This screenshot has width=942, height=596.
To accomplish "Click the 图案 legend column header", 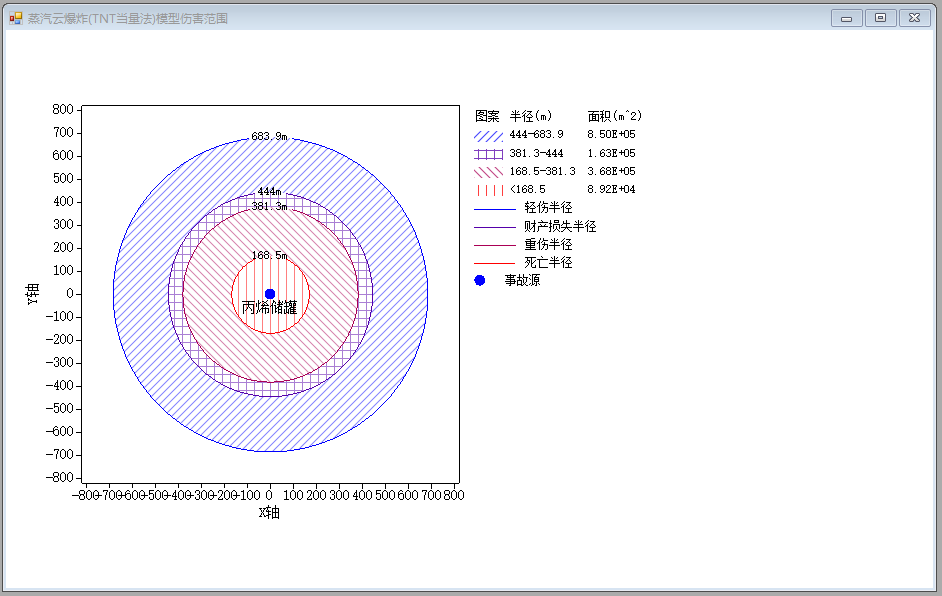I will (487, 116).
